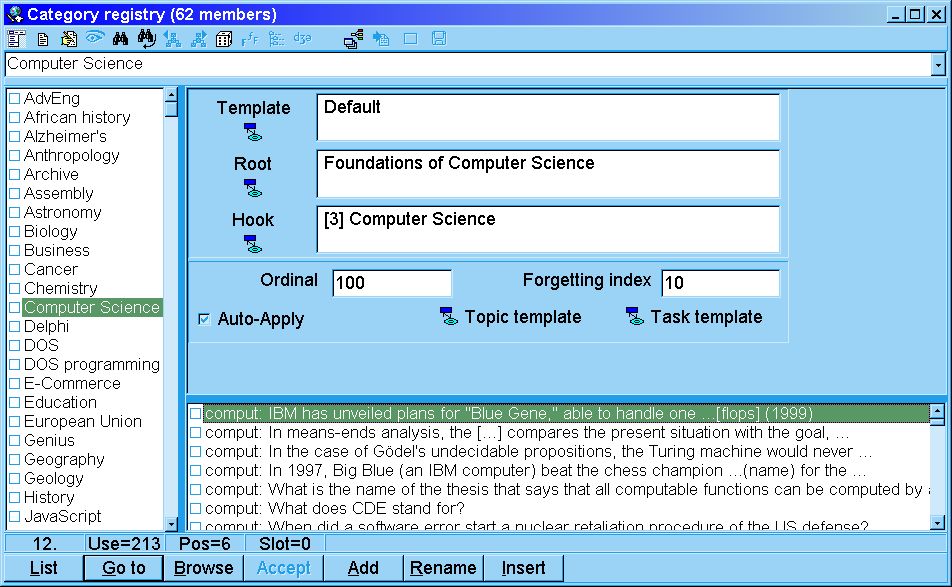This screenshot has height=587, width=952.
Task: Click the font letters toolbar icon
Action: [250, 39]
